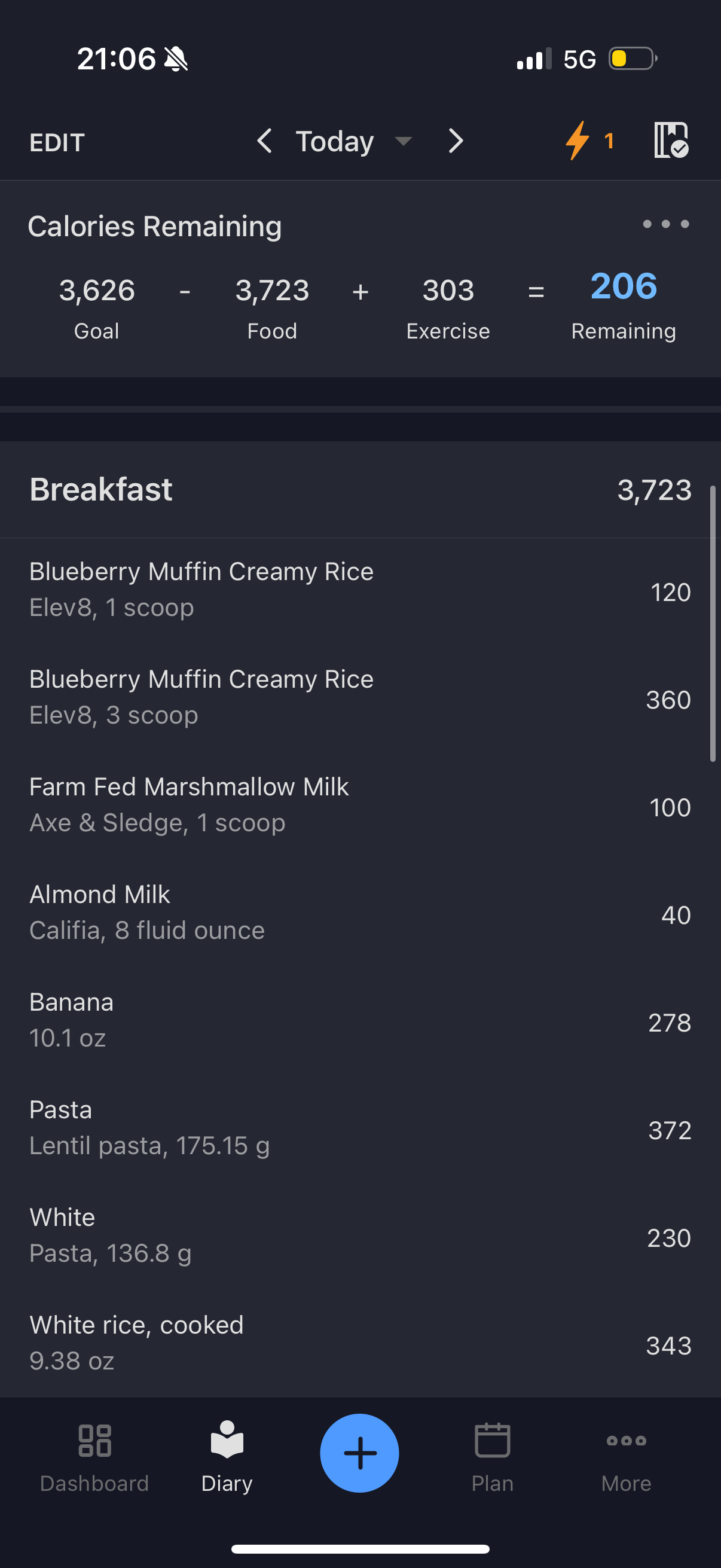Open the Plan calendar icon

[x=492, y=1439]
